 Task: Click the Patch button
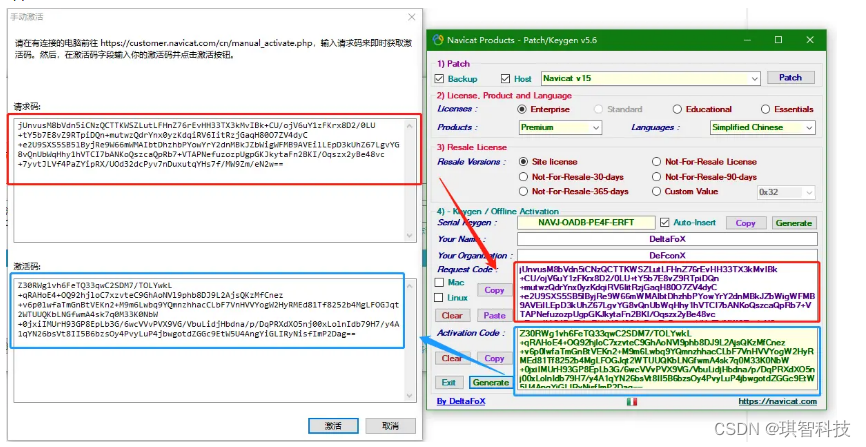tap(790, 78)
